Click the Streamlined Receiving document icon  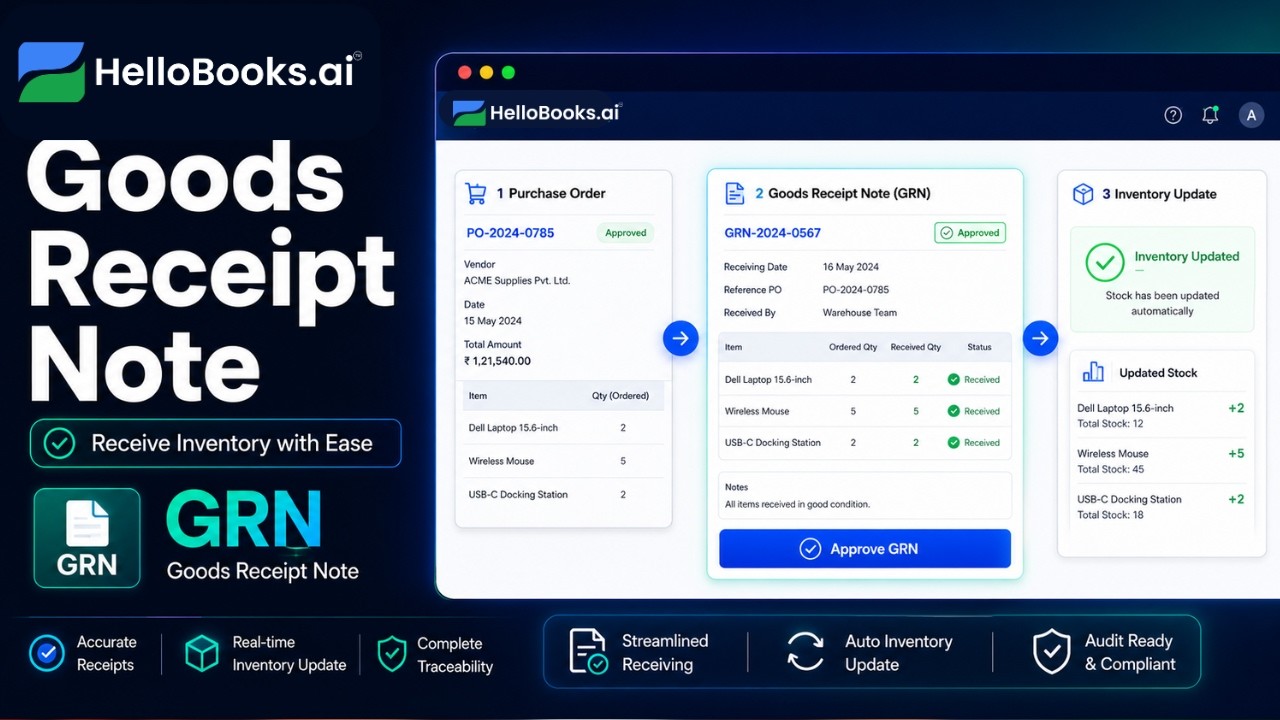587,651
